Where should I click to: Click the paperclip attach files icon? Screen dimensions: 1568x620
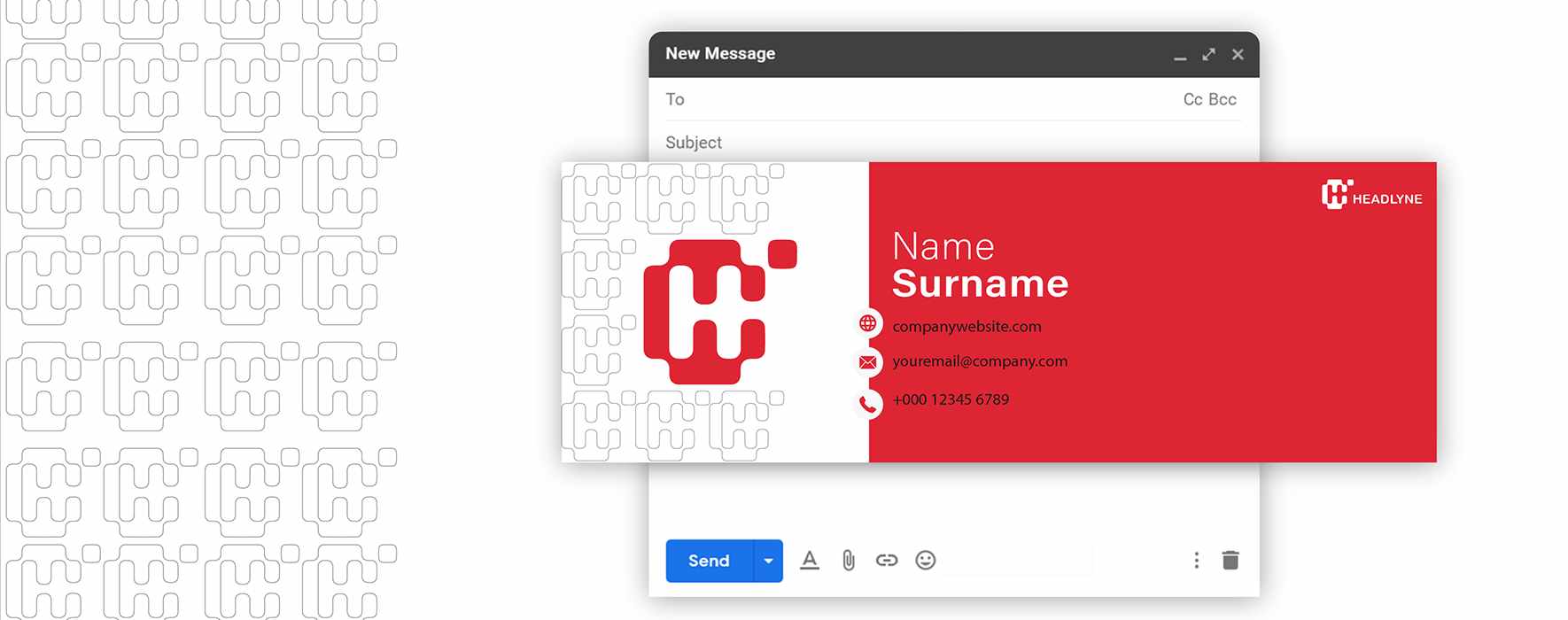point(848,561)
